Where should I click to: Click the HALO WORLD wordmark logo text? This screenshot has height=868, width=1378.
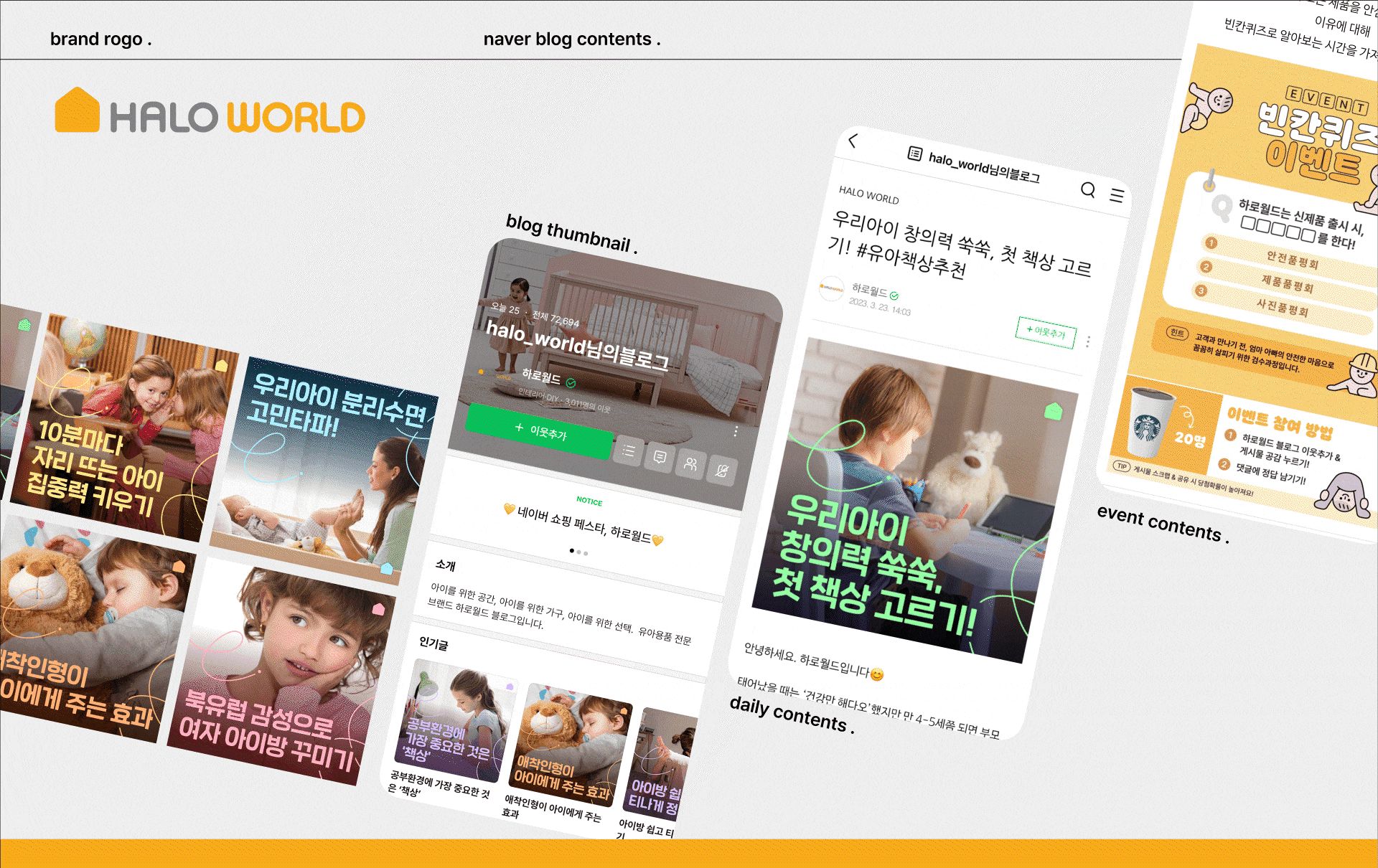click(x=237, y=117)
